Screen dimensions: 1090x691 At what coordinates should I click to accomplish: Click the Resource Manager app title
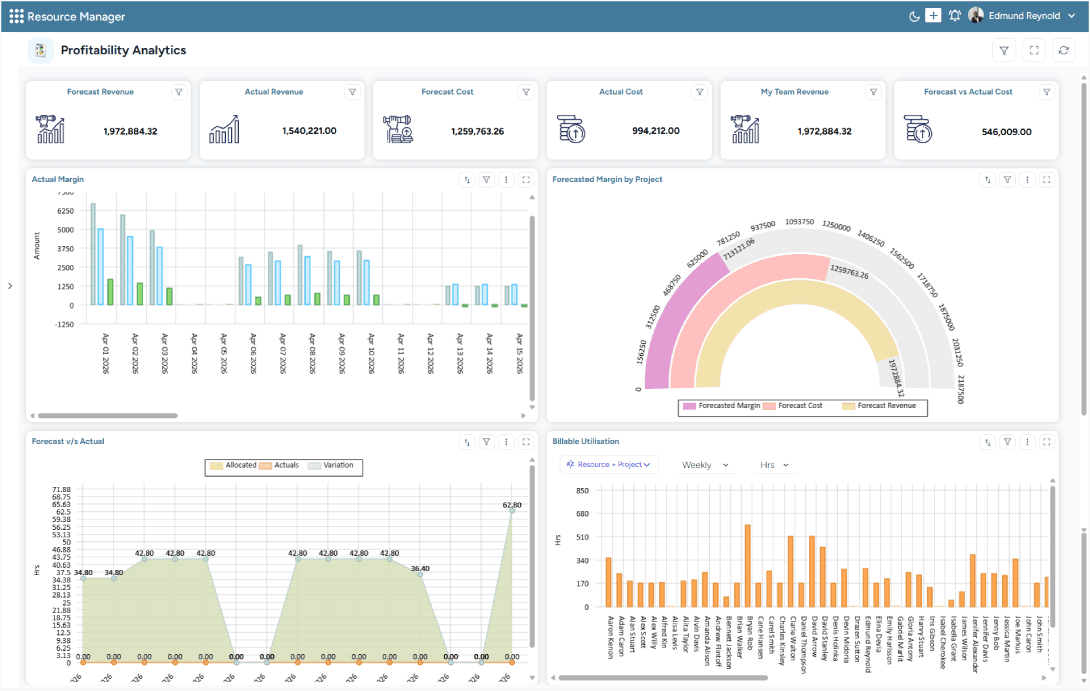click(76, 17)
